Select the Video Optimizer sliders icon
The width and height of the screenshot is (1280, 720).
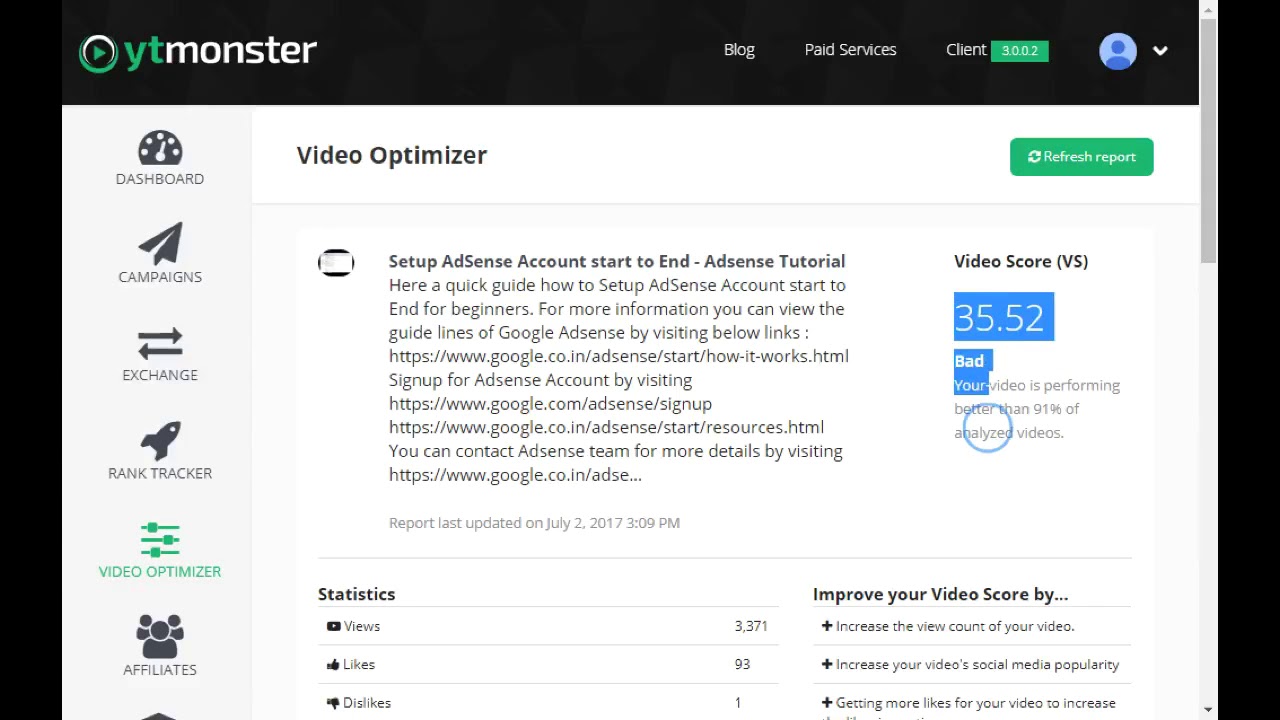pos(160,540)
